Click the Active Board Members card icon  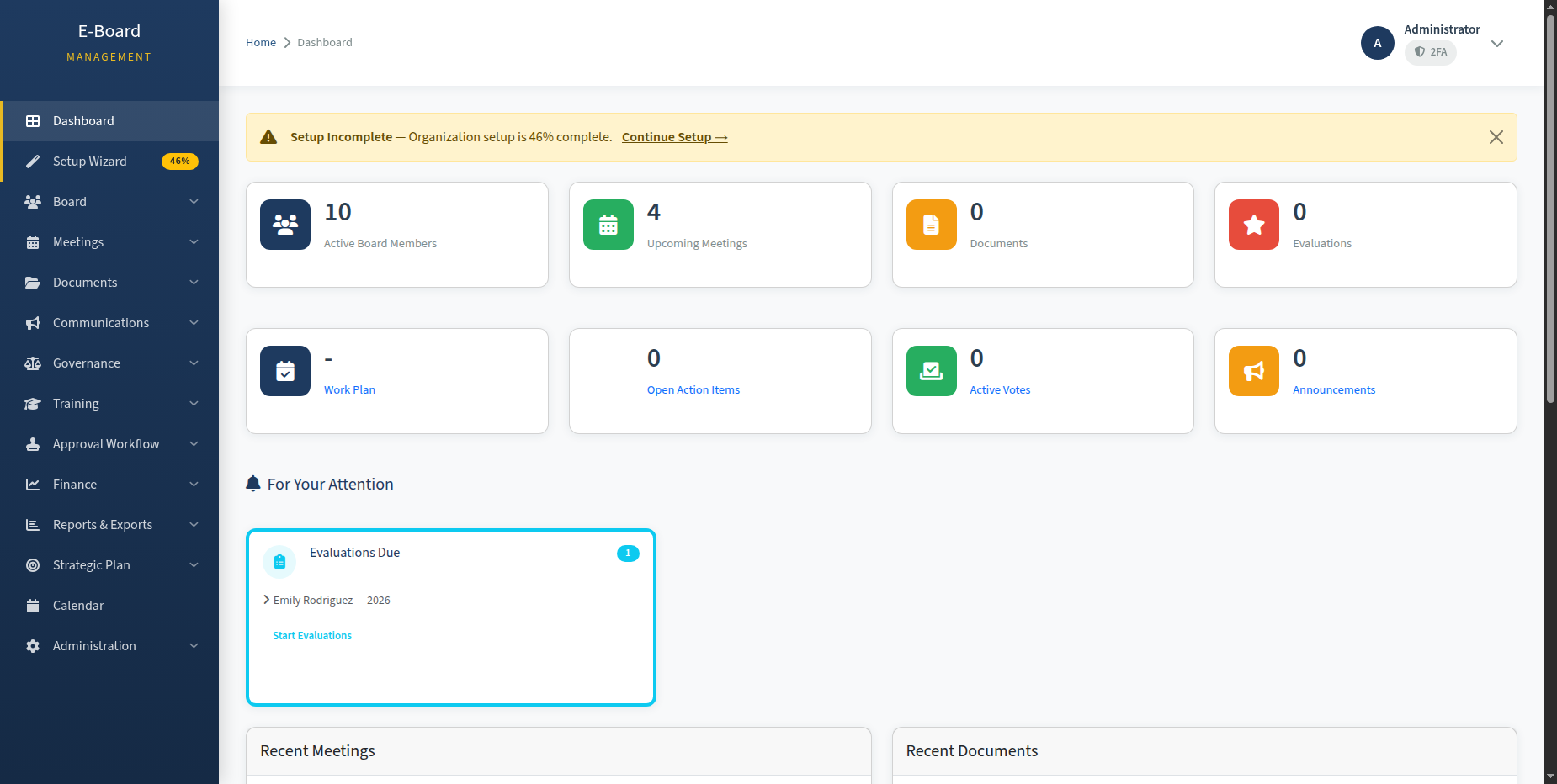(x=285, y=225)
